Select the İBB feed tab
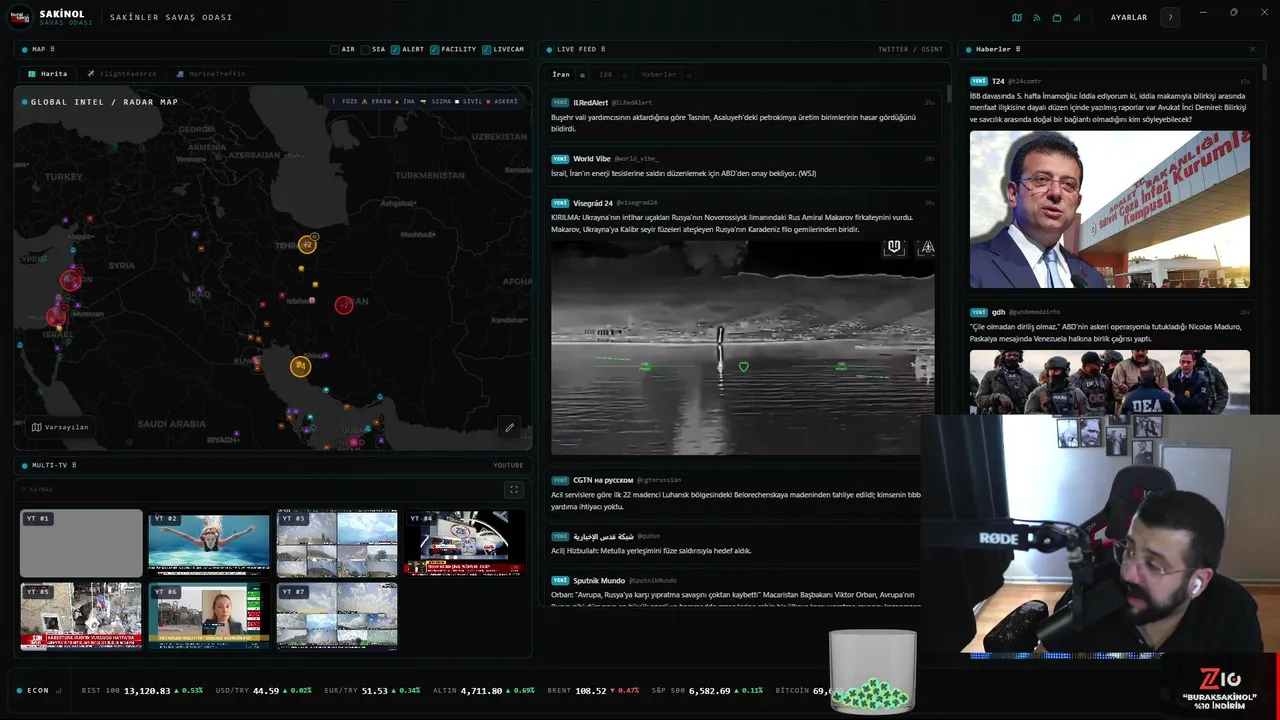The image size is (1280, 720). tap(606, 75)
